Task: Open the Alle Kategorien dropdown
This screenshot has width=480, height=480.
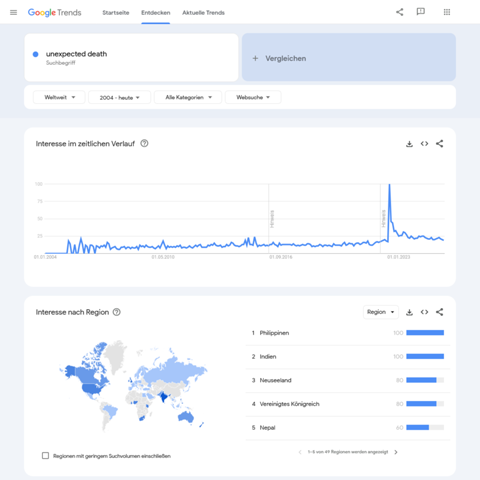Action: 188,97
